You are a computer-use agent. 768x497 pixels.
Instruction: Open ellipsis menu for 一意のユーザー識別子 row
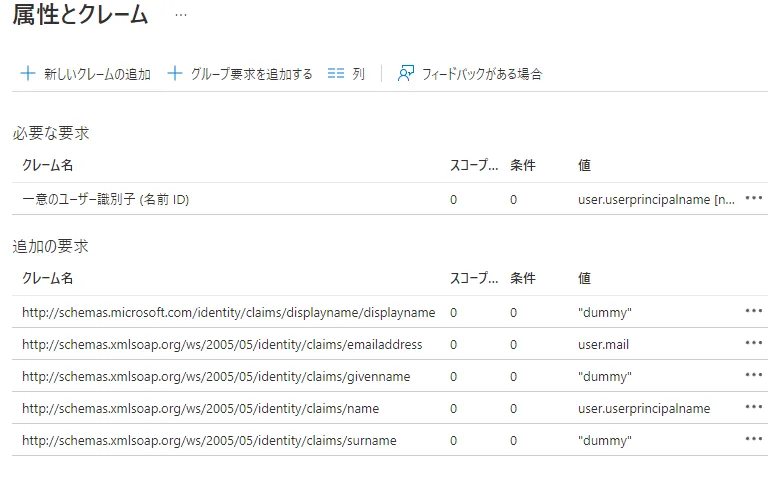[x=754, y=198]
